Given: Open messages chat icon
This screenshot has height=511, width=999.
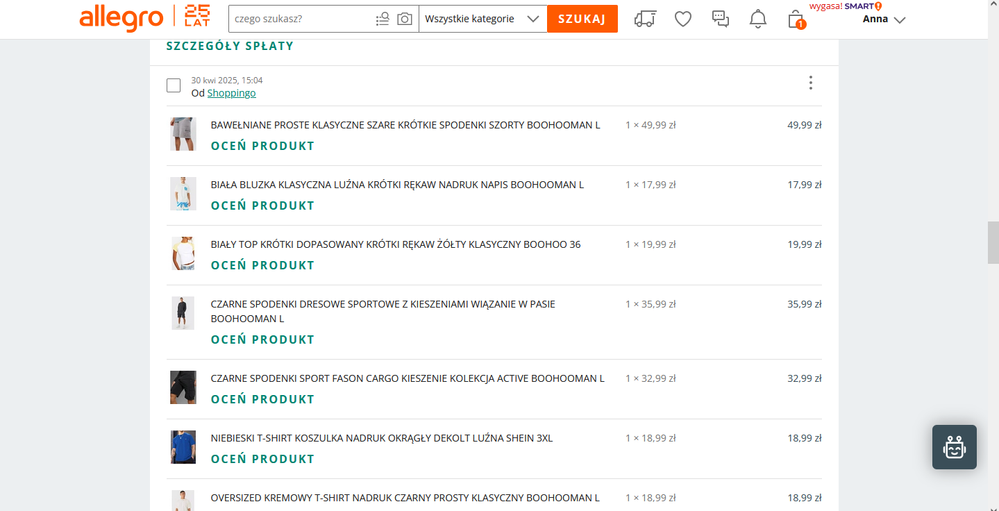Looking at the screenshot, I should tap(720, 19).
